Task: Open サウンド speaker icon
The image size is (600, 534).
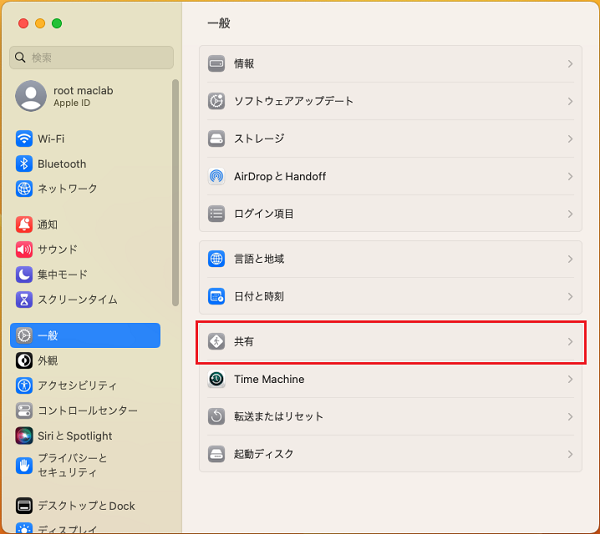Action: (24, 249)
